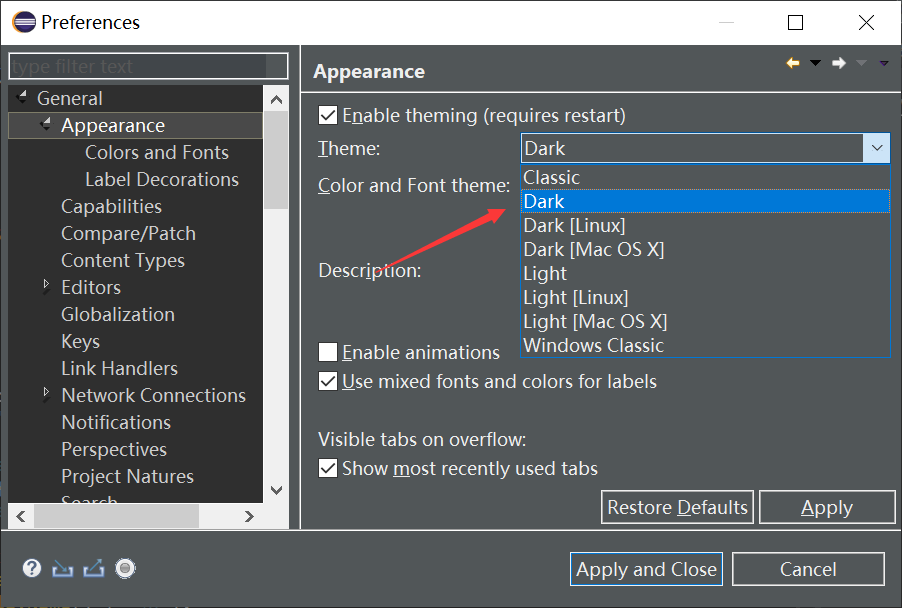Viewport: 902px width, 608px height.
Task: Select the General tree item label
Action: (x=70, y=98)
